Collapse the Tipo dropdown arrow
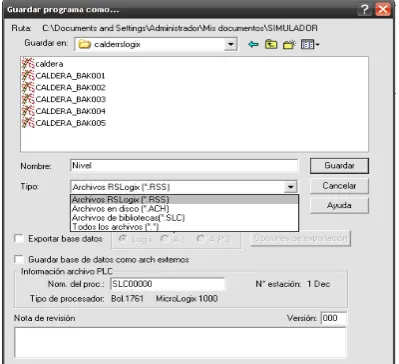 pos(291,187)
